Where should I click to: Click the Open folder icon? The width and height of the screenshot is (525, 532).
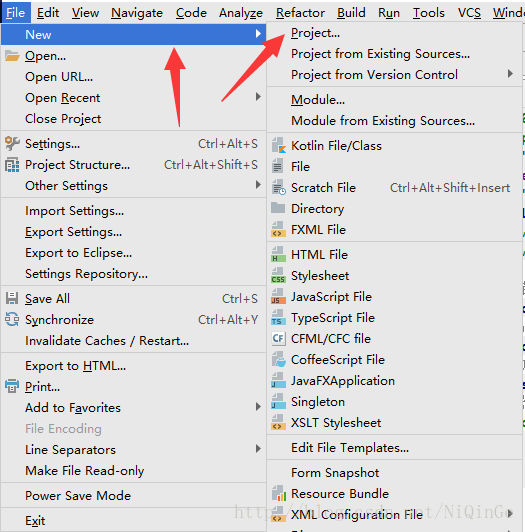pos(12,56)
